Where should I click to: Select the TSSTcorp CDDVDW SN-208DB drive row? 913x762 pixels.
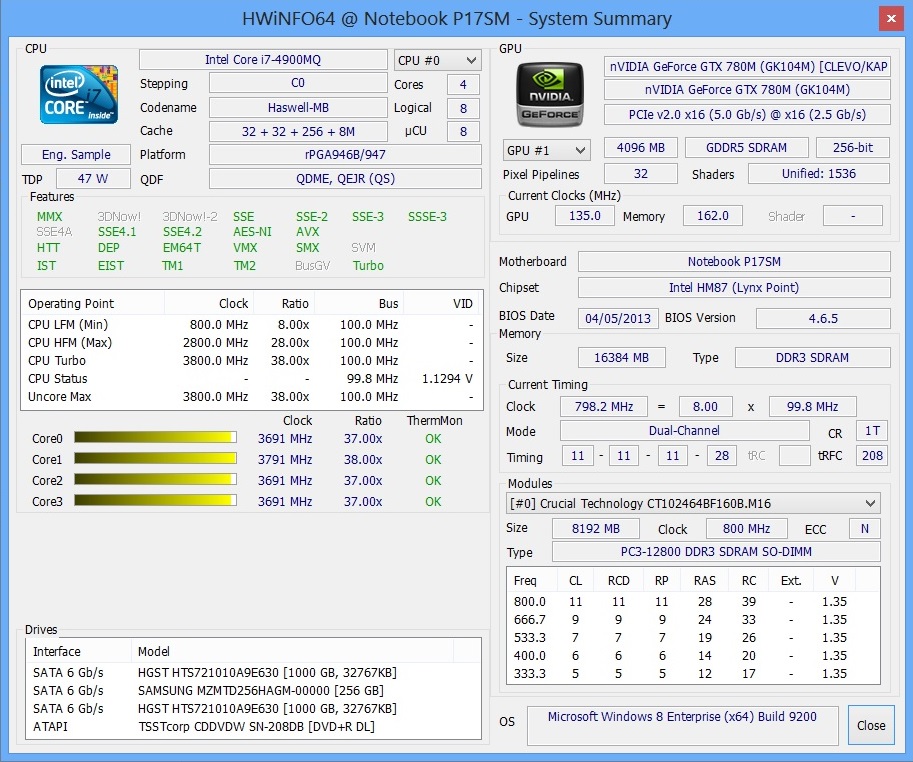point(253,726)
